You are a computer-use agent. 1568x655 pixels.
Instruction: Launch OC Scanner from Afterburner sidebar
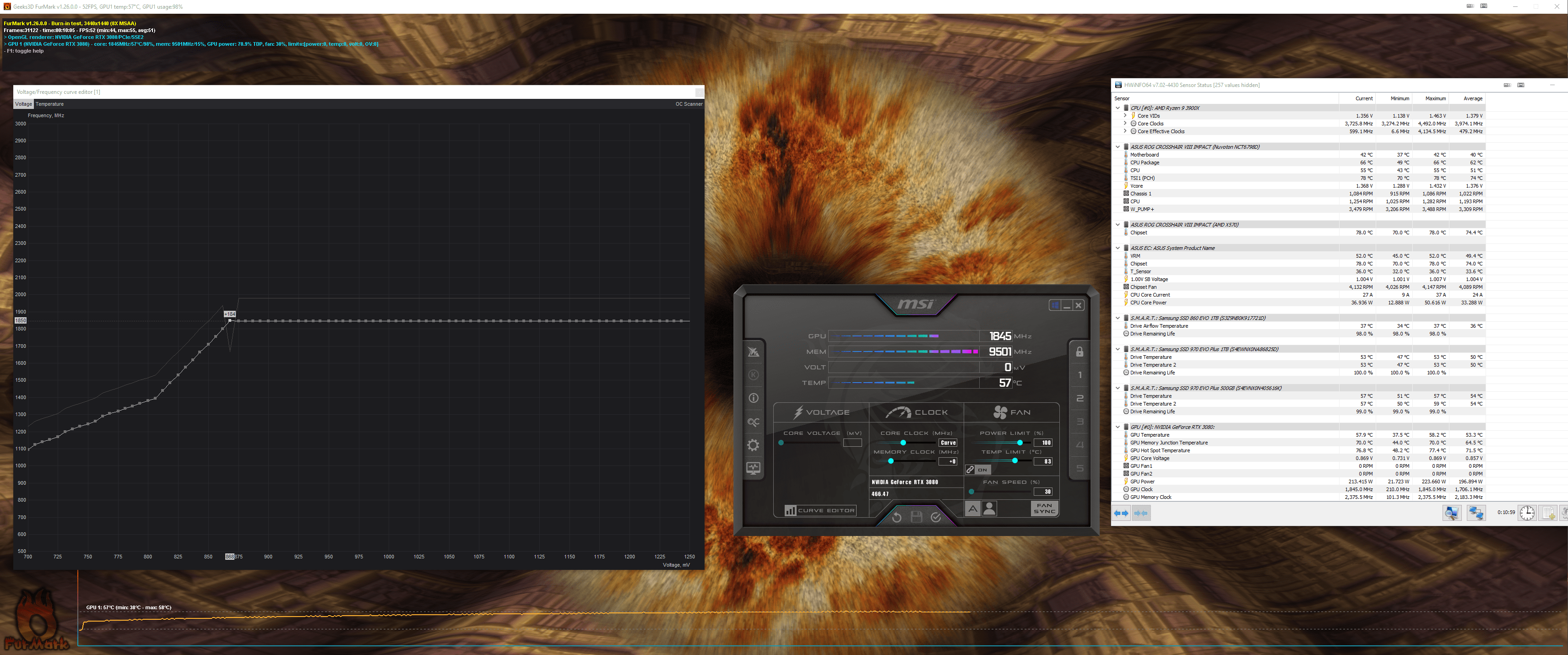pyautogui.click(x=754, y=422)
